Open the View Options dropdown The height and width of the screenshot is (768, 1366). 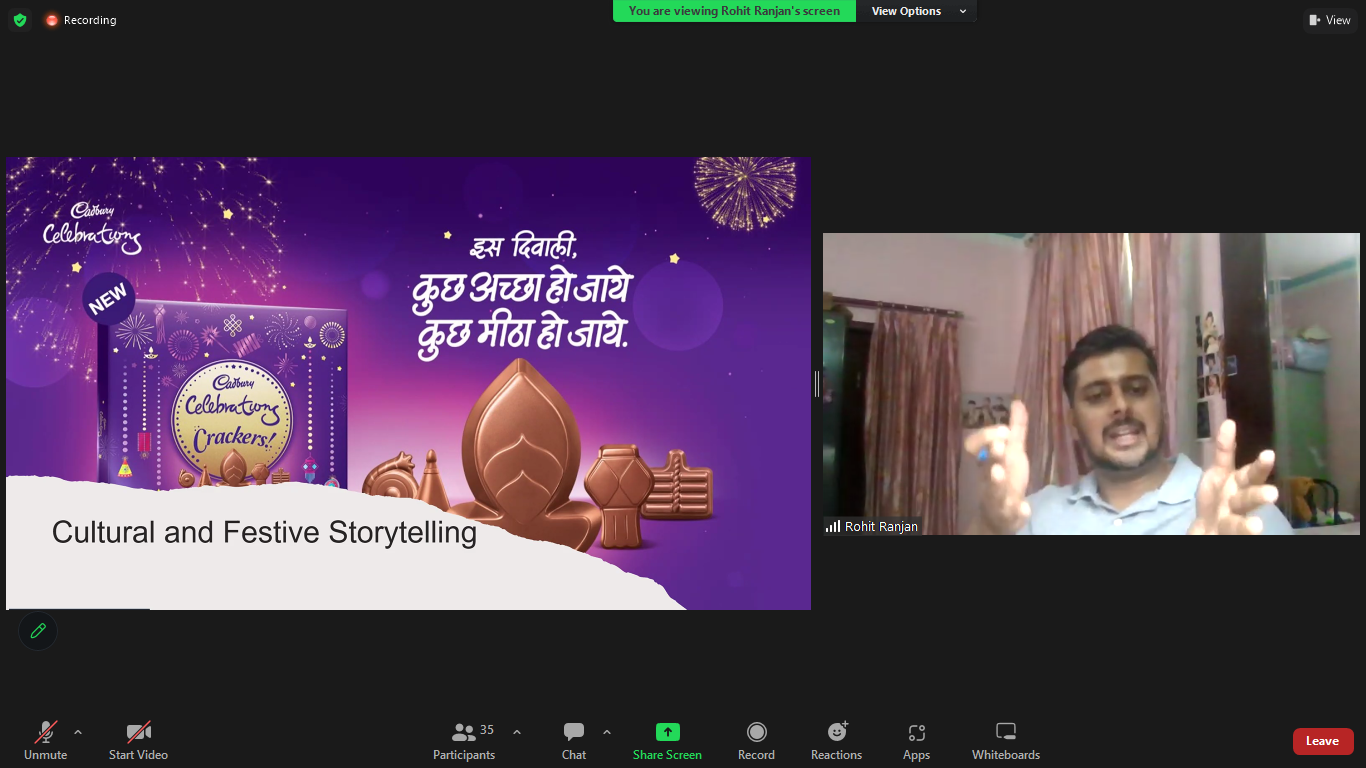point(919,11)
